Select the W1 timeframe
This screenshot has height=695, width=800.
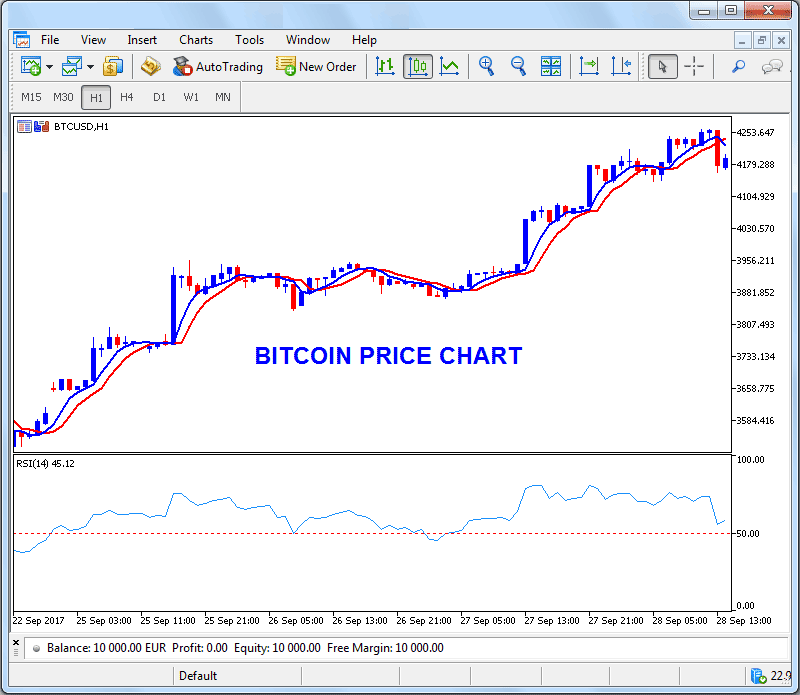coord(191,97)
